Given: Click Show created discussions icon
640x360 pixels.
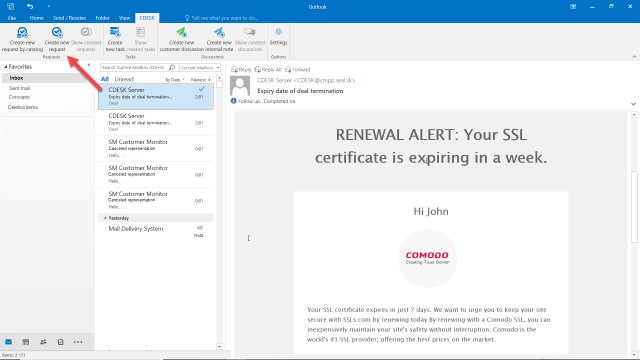Looking at the screenshot, I should click(x=250, y=32).
